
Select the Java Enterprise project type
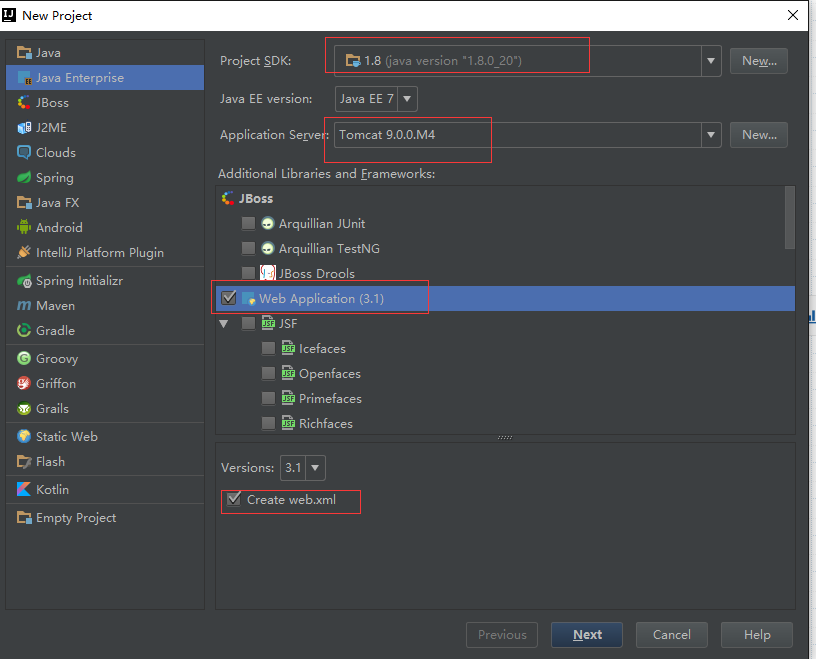[x=105, y=78]
